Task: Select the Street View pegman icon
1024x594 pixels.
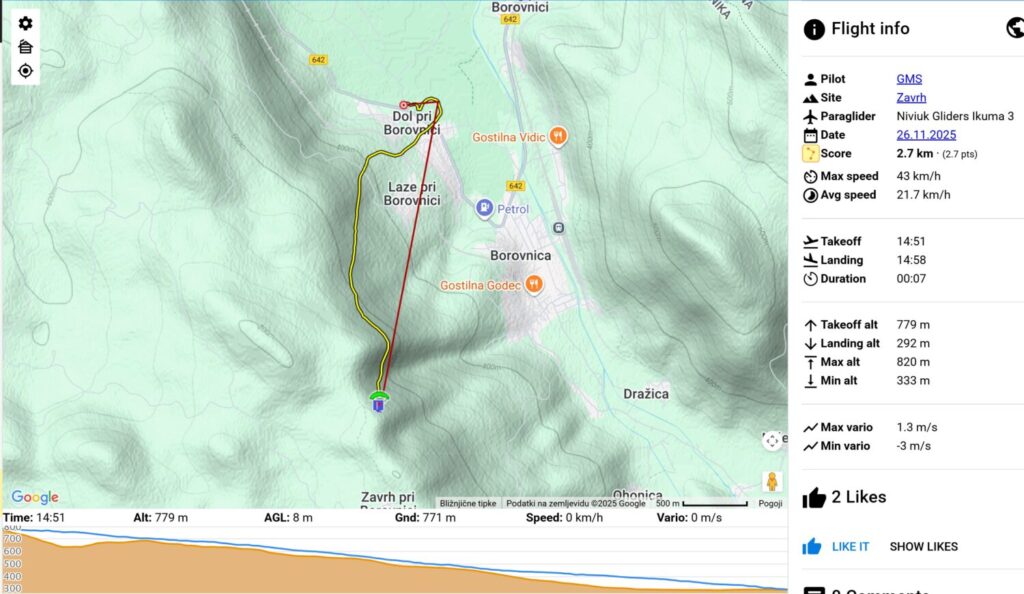Action: pos(772,481)
